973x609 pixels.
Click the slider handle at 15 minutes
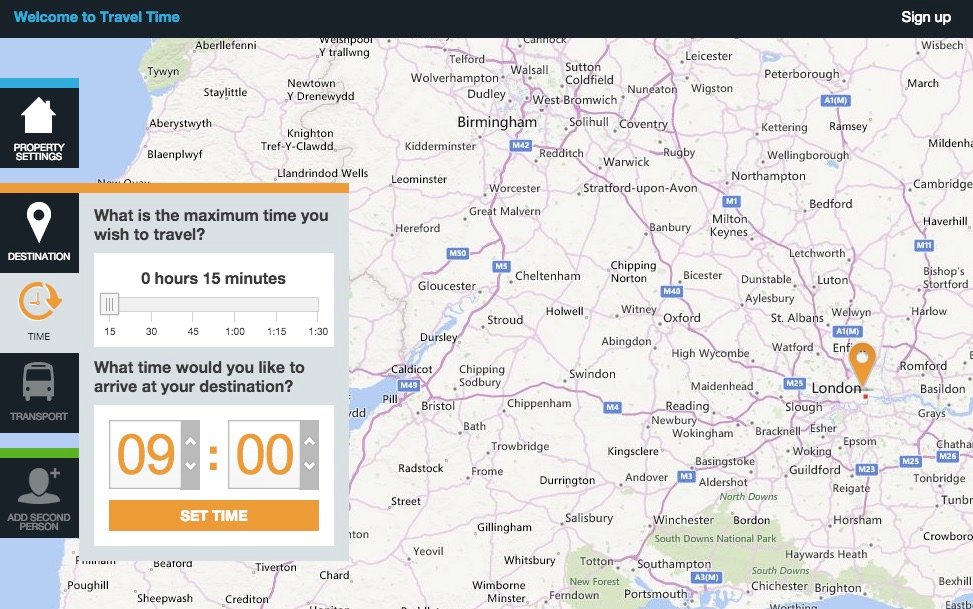pos(109,304)
